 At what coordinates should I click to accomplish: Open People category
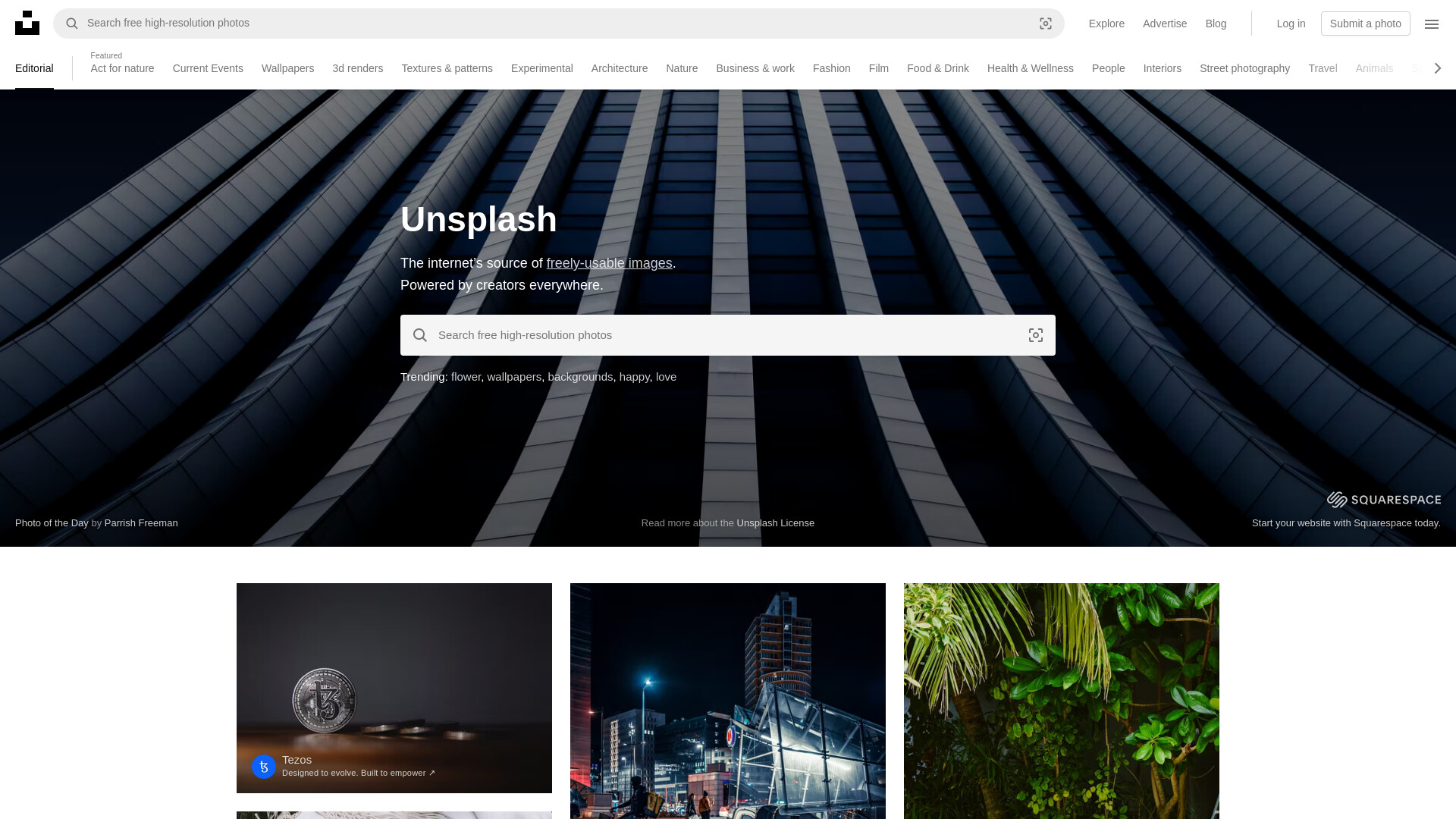tap(1108, 68)
